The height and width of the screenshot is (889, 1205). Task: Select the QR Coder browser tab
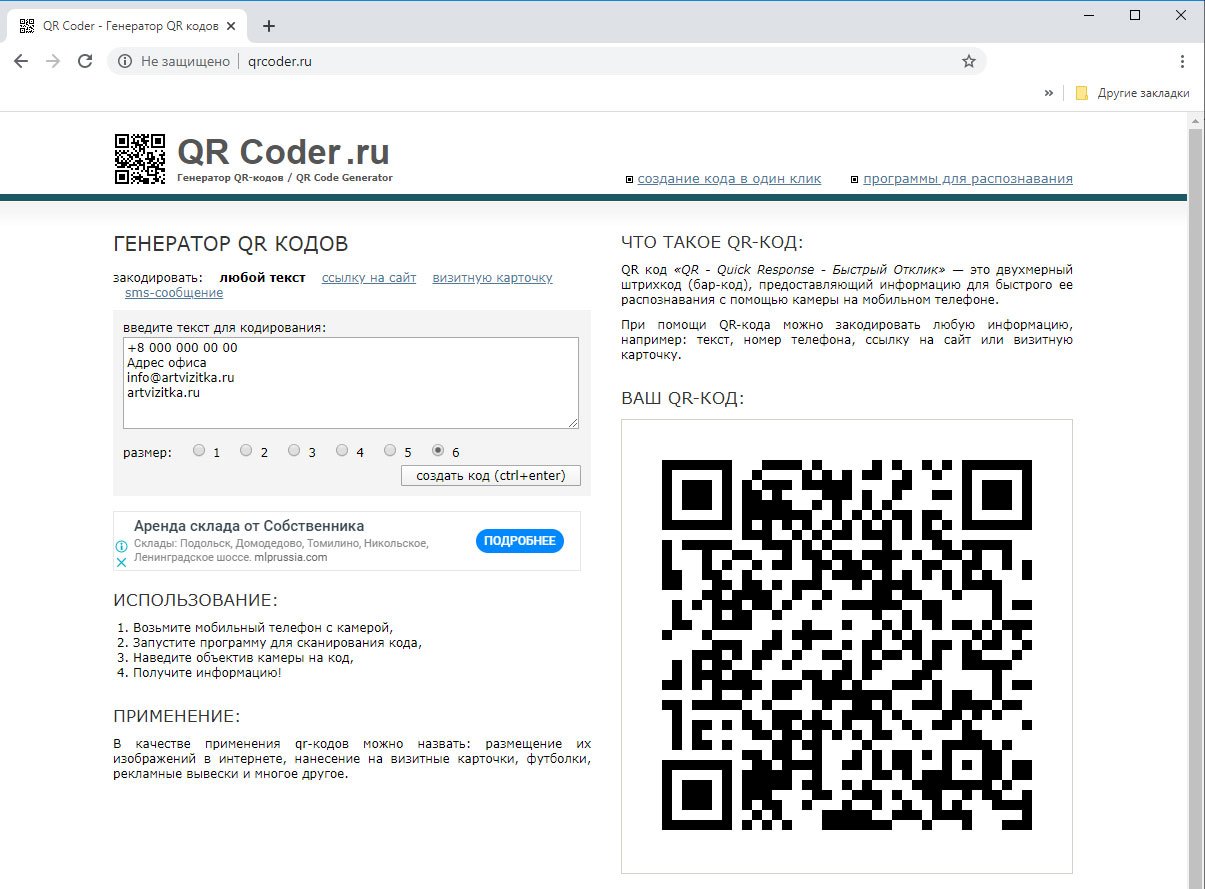[126, 26]
